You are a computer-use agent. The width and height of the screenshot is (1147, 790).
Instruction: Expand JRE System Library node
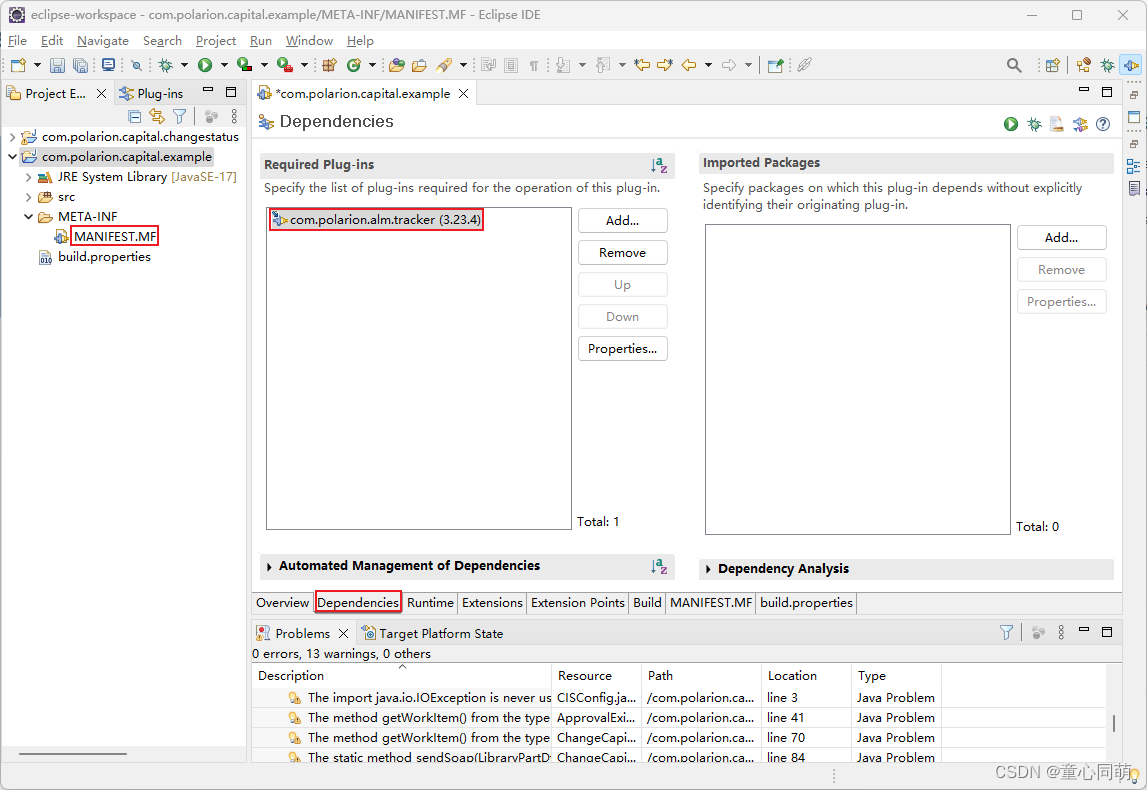point(29,177)
